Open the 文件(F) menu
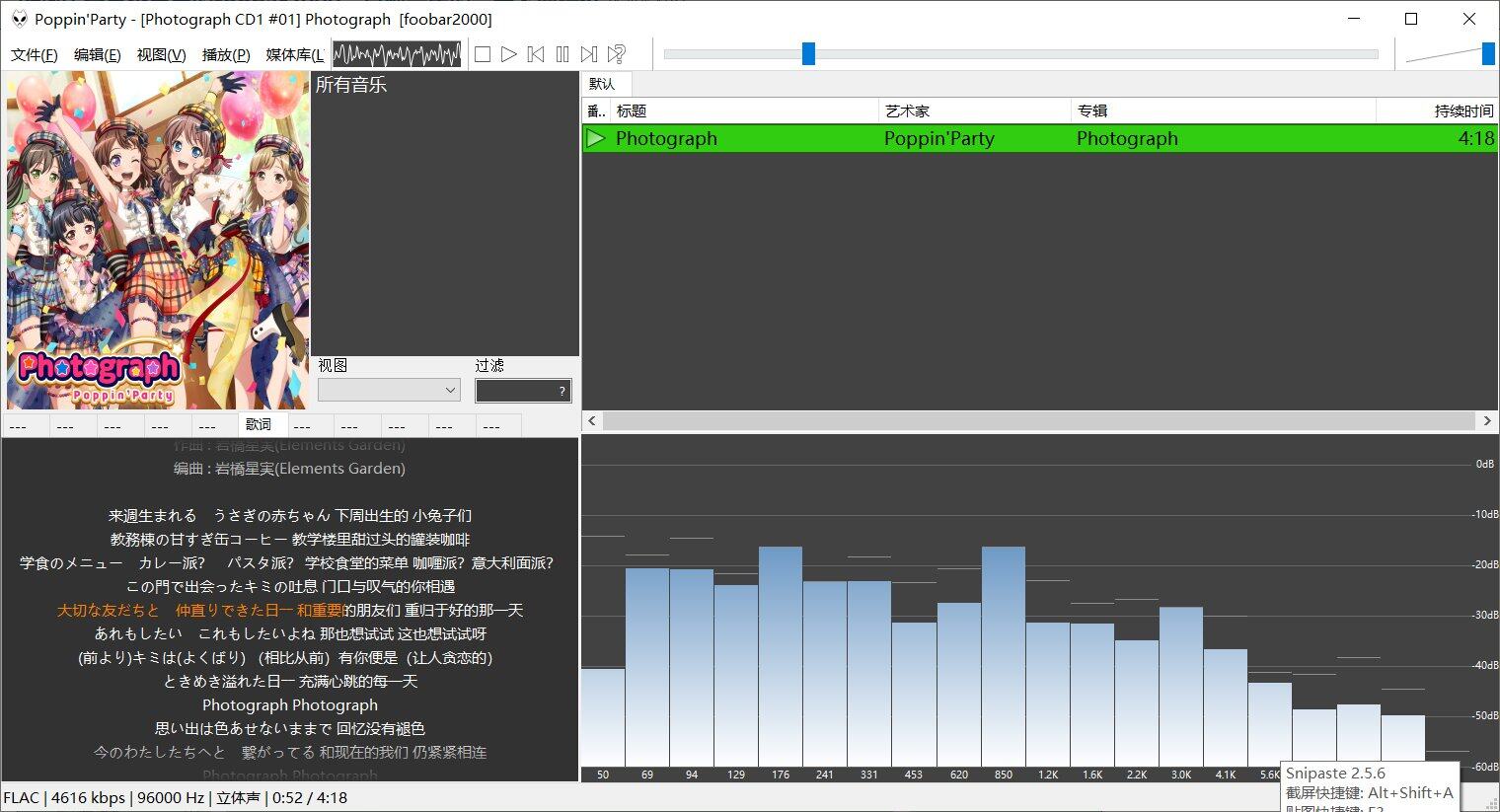This screenshot has height=812, width=1500. 35,55
